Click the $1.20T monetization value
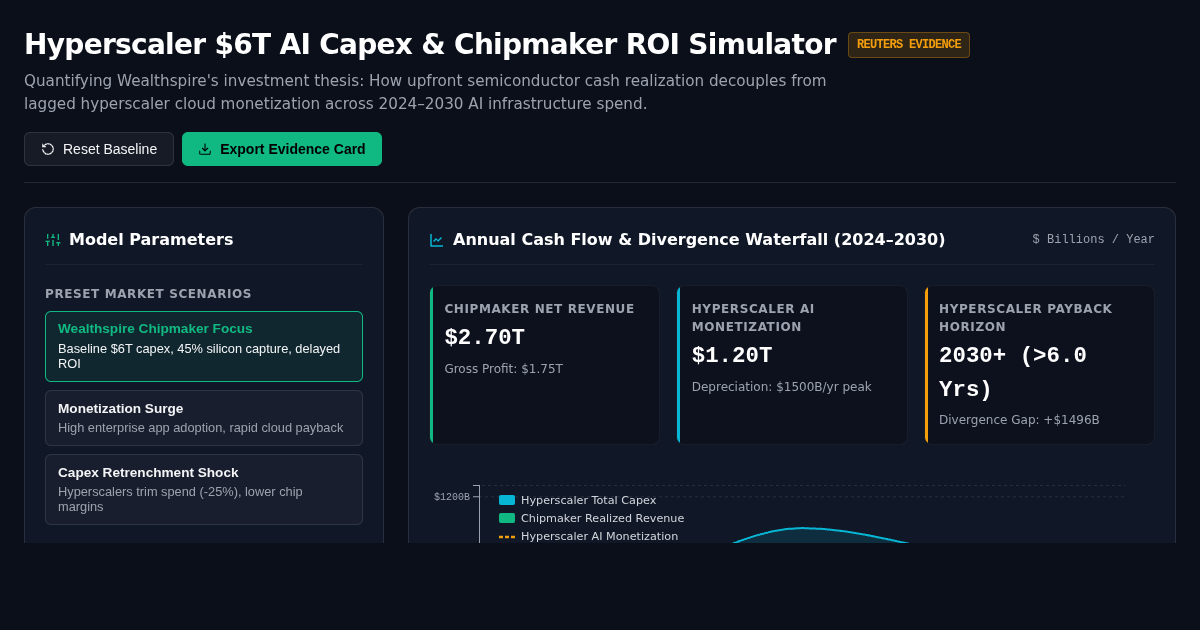The image size is (1200, 630). point(732,356)
